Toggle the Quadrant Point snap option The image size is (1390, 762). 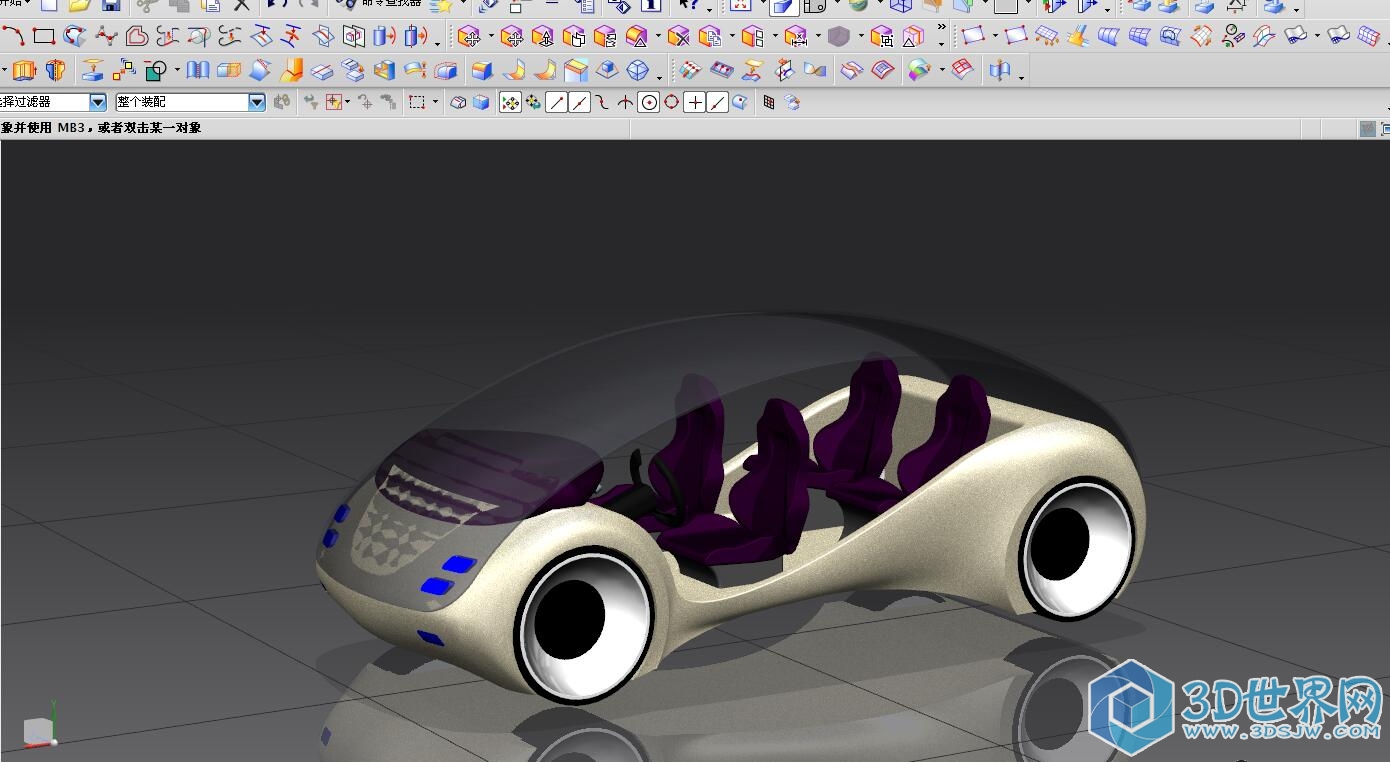pyautogui.click(x=671, y=102)
